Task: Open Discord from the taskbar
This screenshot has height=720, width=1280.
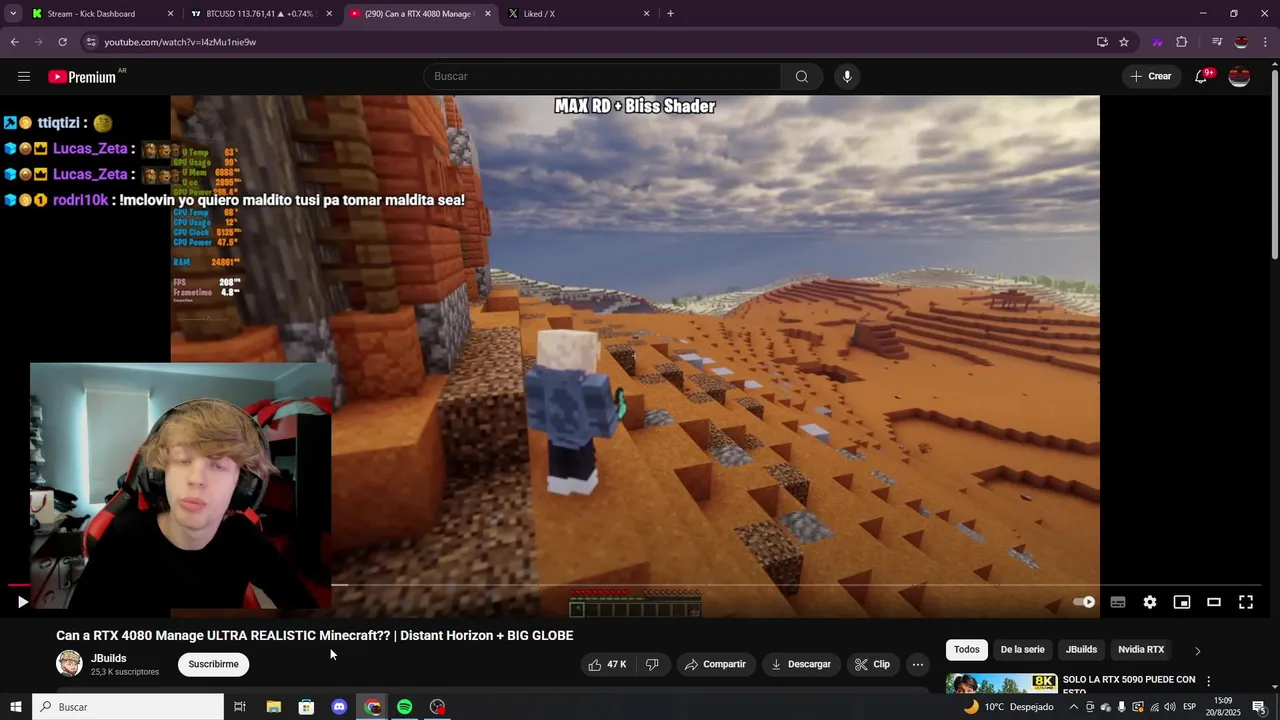Action: tap(339, 707)
